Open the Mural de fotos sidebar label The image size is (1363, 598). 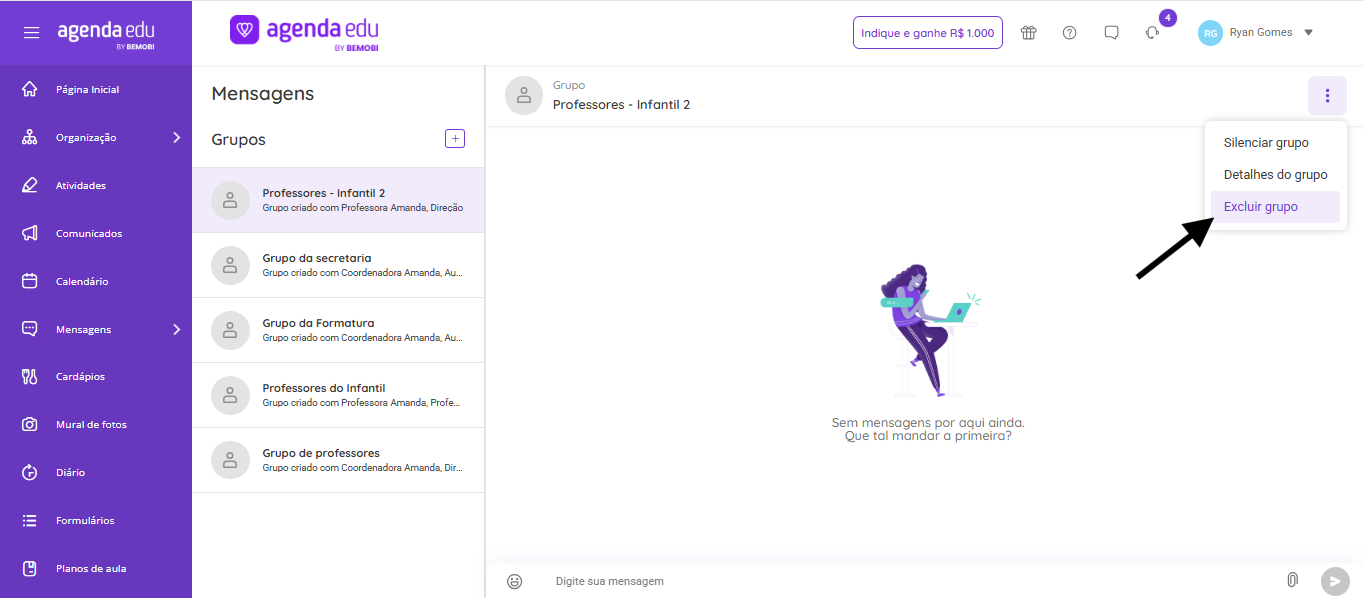91,425
